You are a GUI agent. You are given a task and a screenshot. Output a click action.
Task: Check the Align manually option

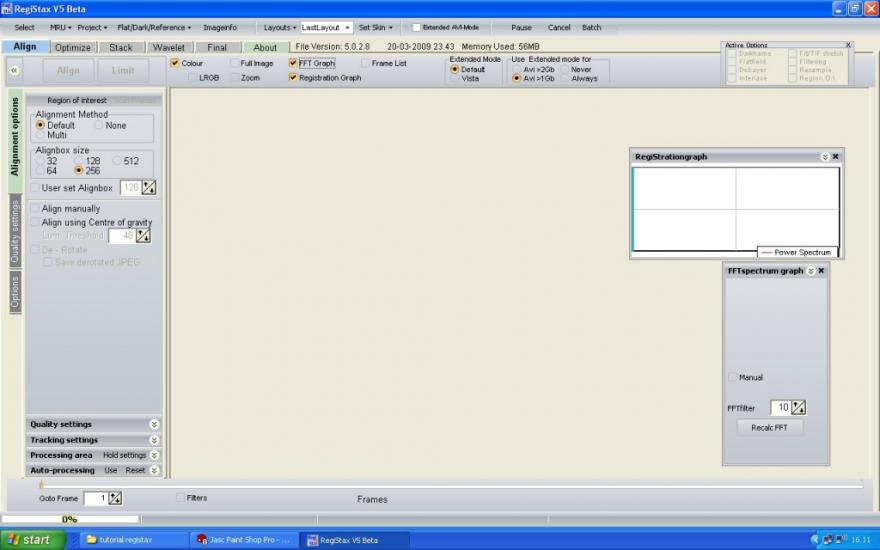pyautogui.click(x=35, y=208)
